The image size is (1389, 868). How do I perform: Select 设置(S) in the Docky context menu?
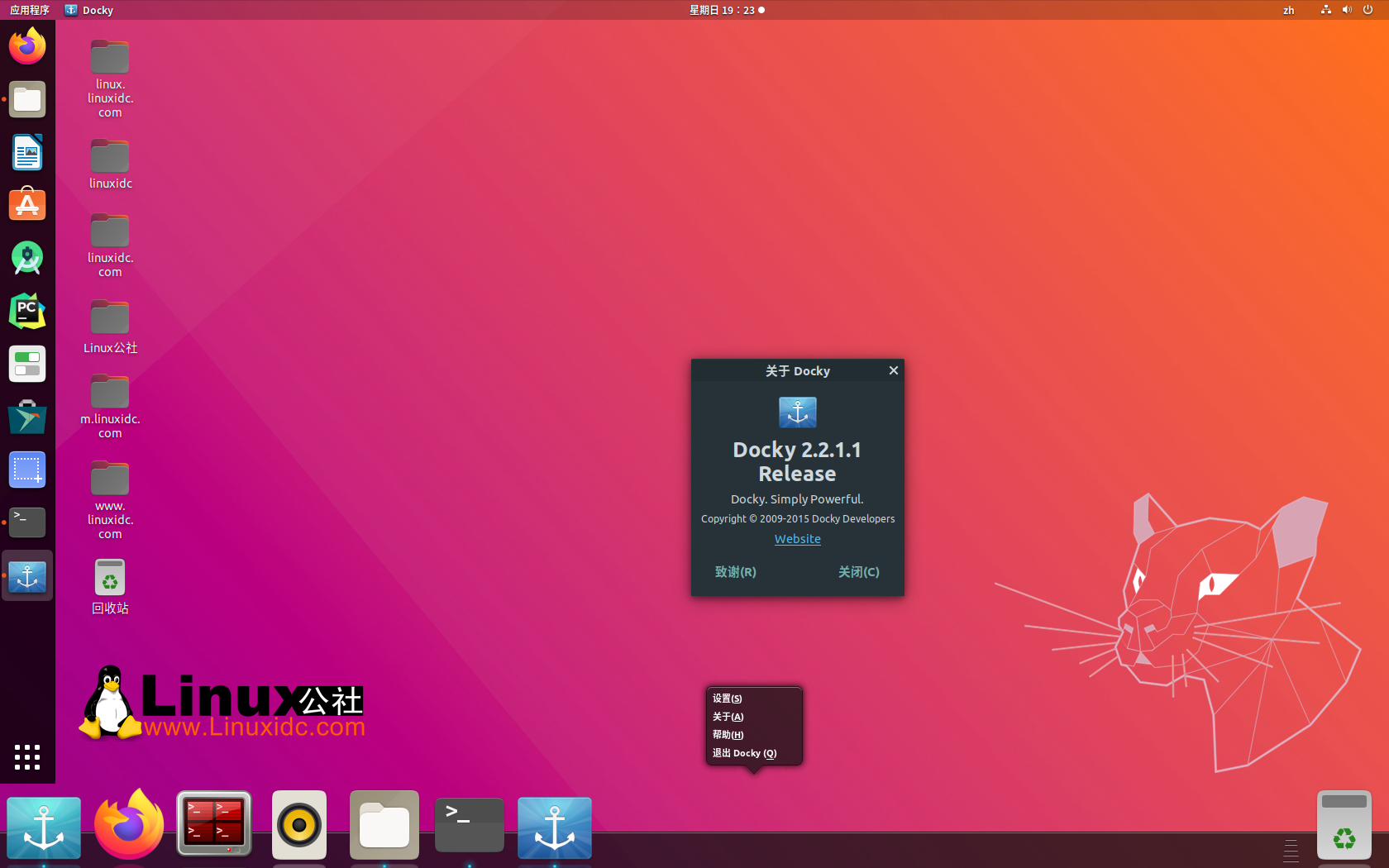(x=725, y=698)
